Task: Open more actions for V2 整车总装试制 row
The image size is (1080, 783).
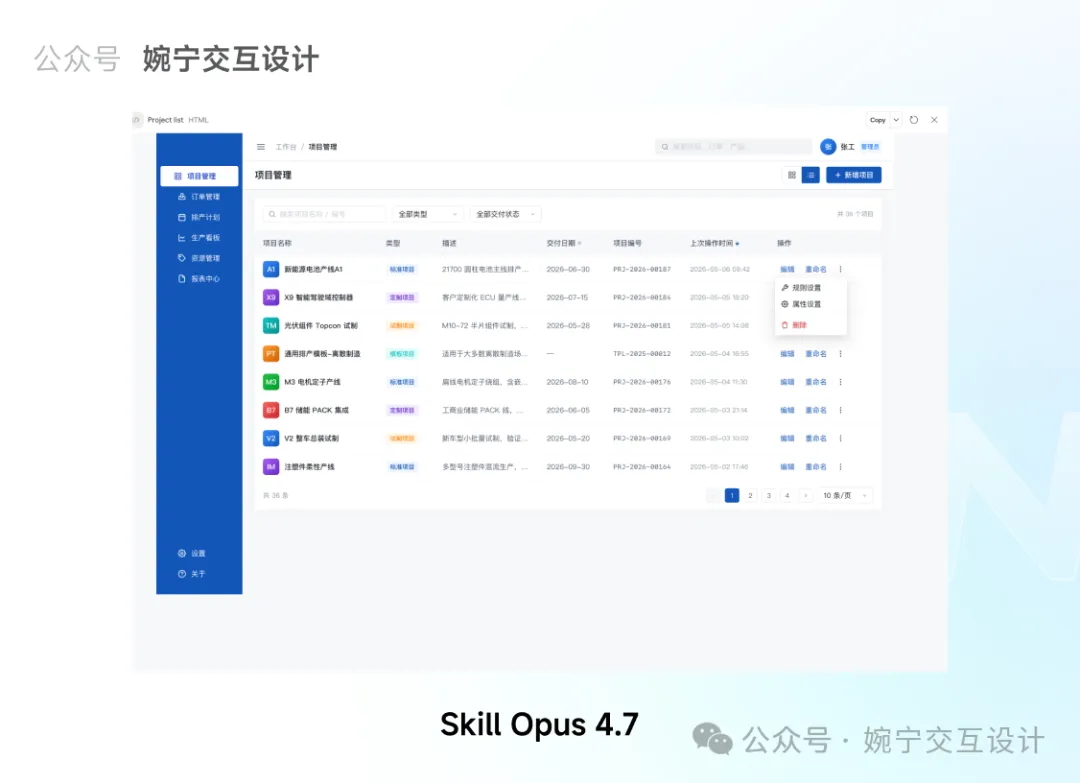Action: (840, 439)
